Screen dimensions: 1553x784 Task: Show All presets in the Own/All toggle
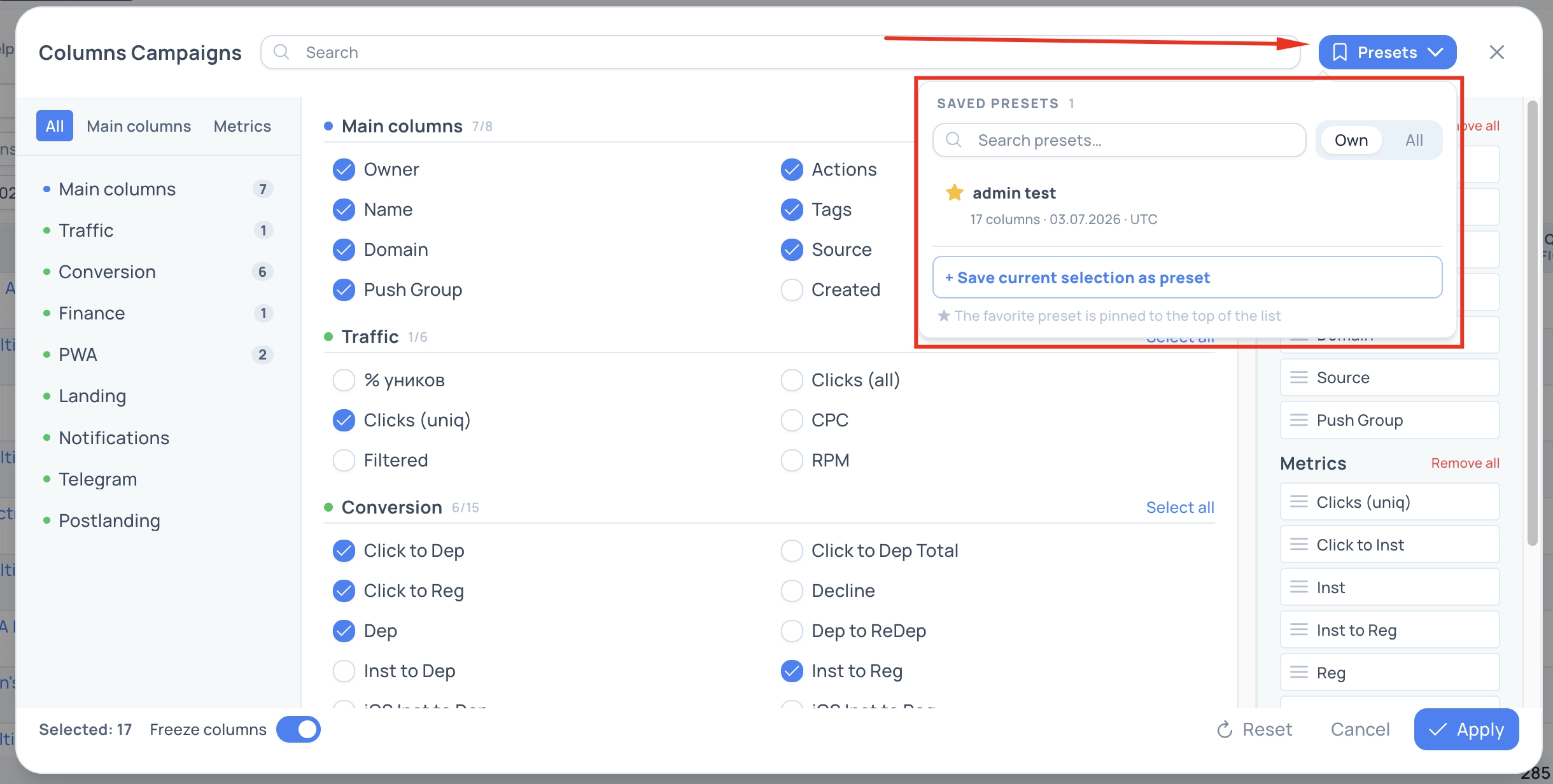click(x=1414, y=140)
